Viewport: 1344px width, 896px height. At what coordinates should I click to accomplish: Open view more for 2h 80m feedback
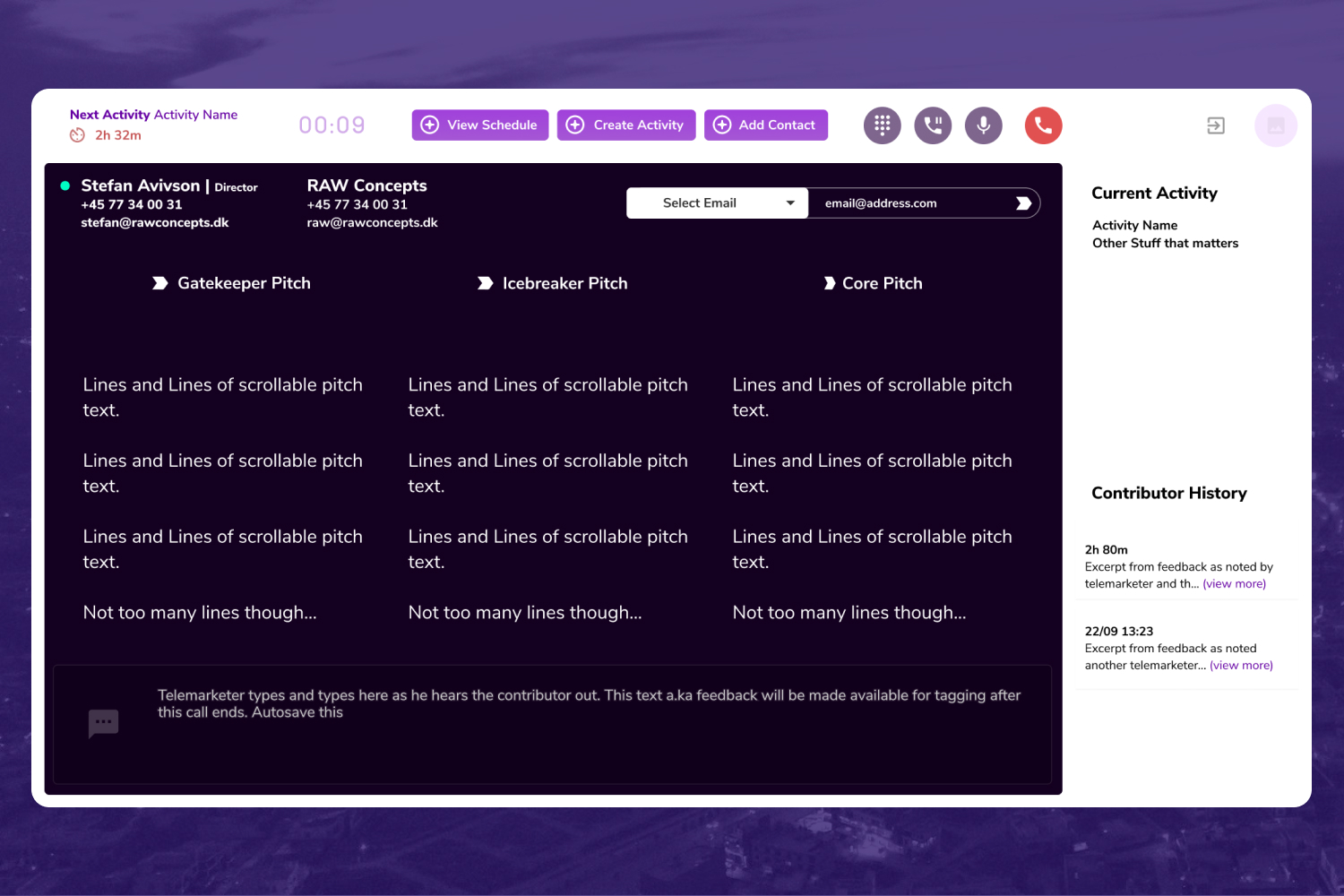coord(1234,584)
